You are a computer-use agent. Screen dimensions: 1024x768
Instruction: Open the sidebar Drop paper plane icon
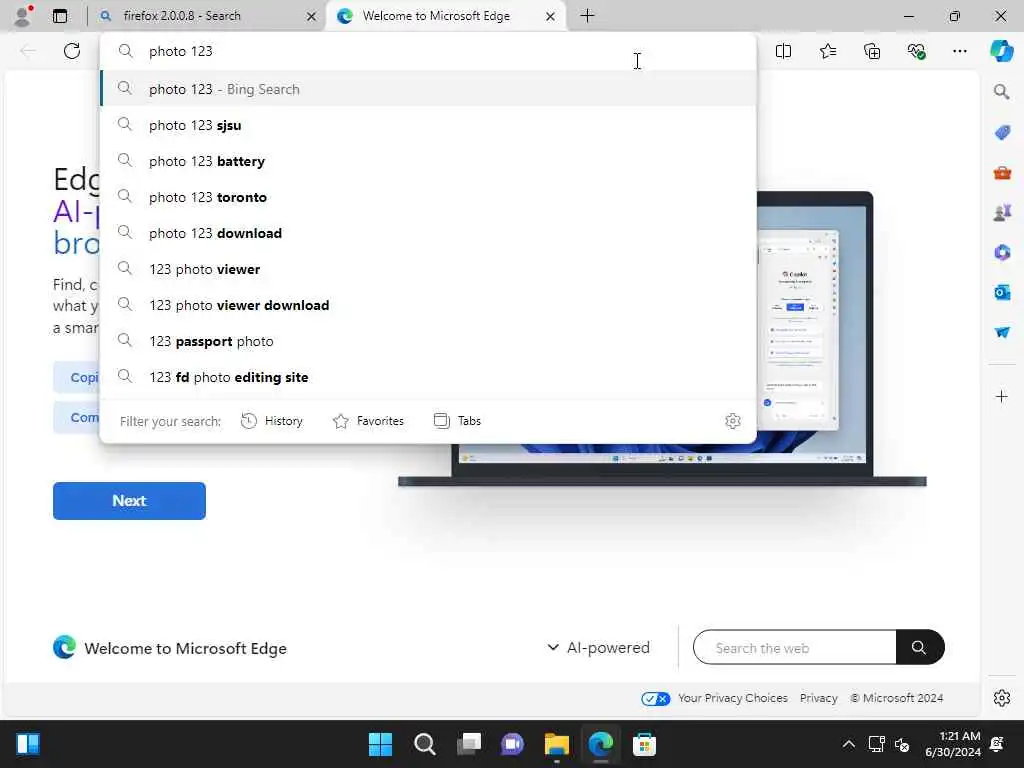1002,332
